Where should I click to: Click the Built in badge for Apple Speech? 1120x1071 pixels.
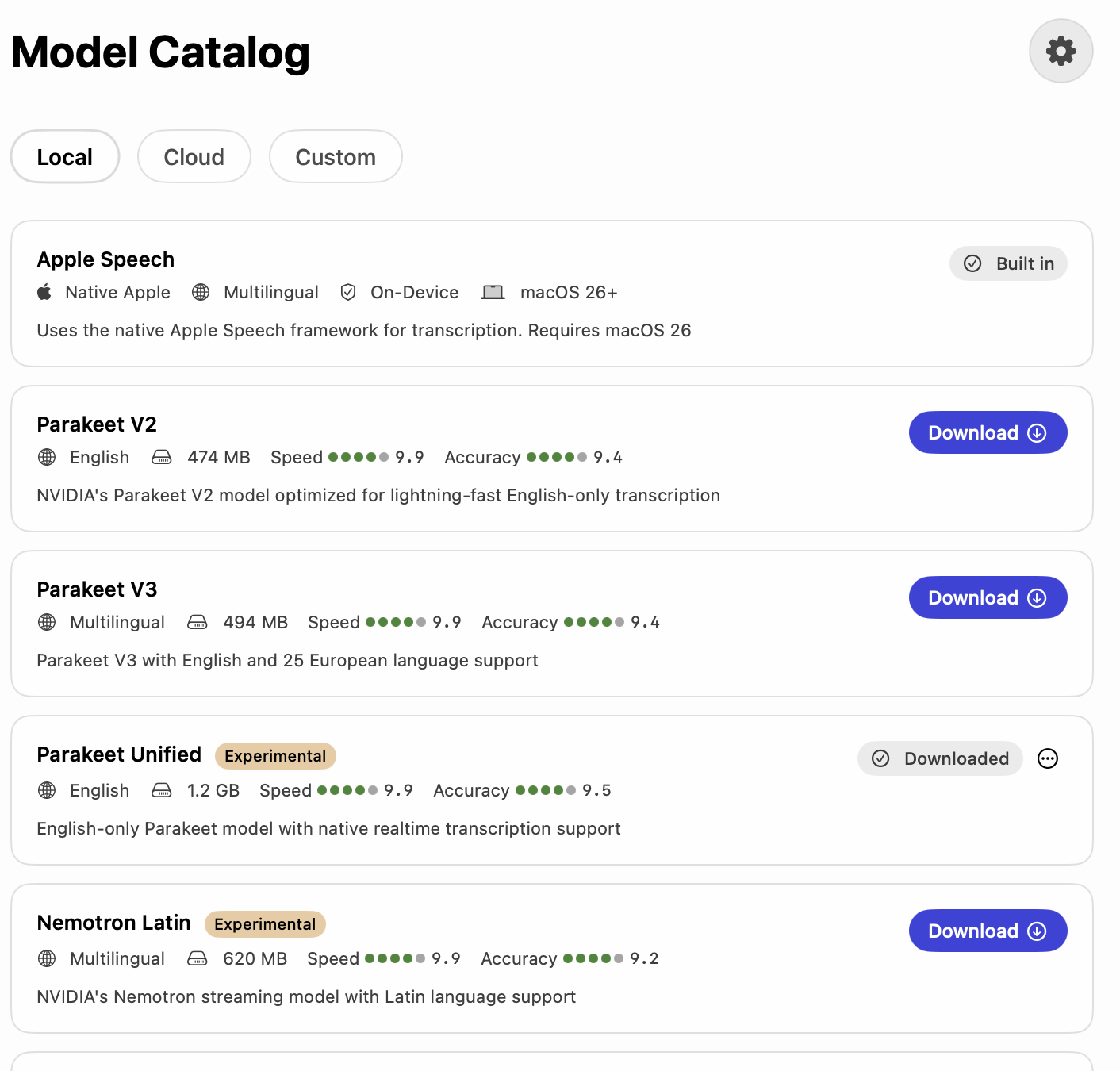click(1008, 263)
